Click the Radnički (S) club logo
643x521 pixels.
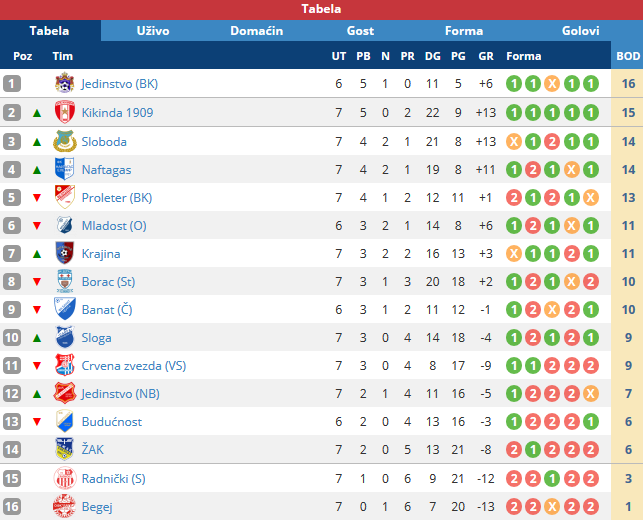[x=64, y=478]
